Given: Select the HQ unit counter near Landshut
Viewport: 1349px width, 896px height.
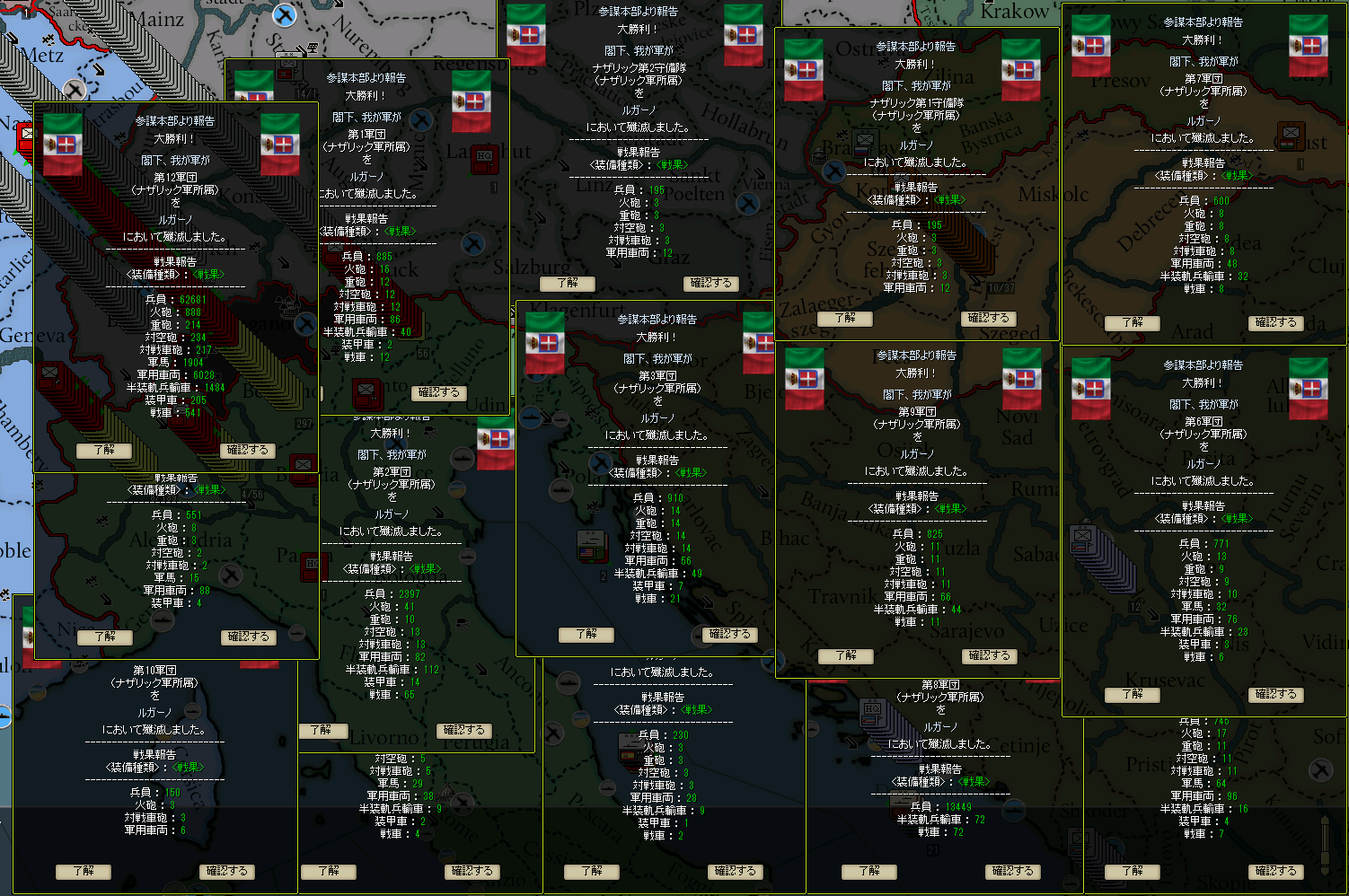Looking at the screenshot, I should point(484,161).
